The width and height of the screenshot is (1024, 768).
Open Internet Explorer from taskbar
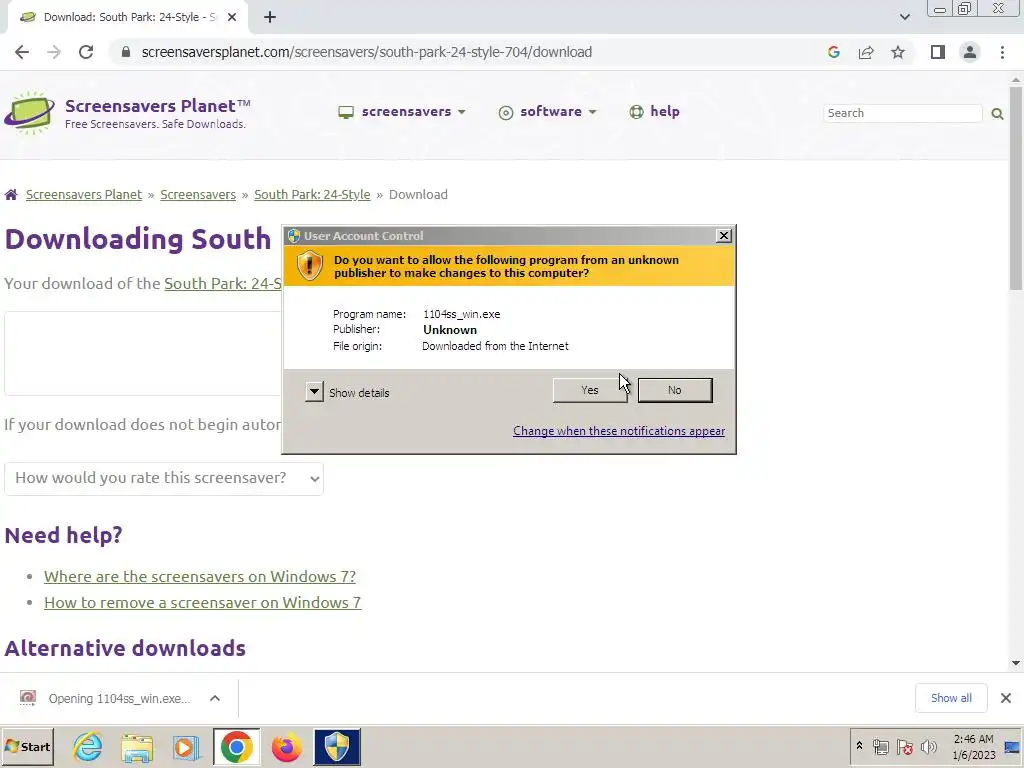[x=88, y=747]
